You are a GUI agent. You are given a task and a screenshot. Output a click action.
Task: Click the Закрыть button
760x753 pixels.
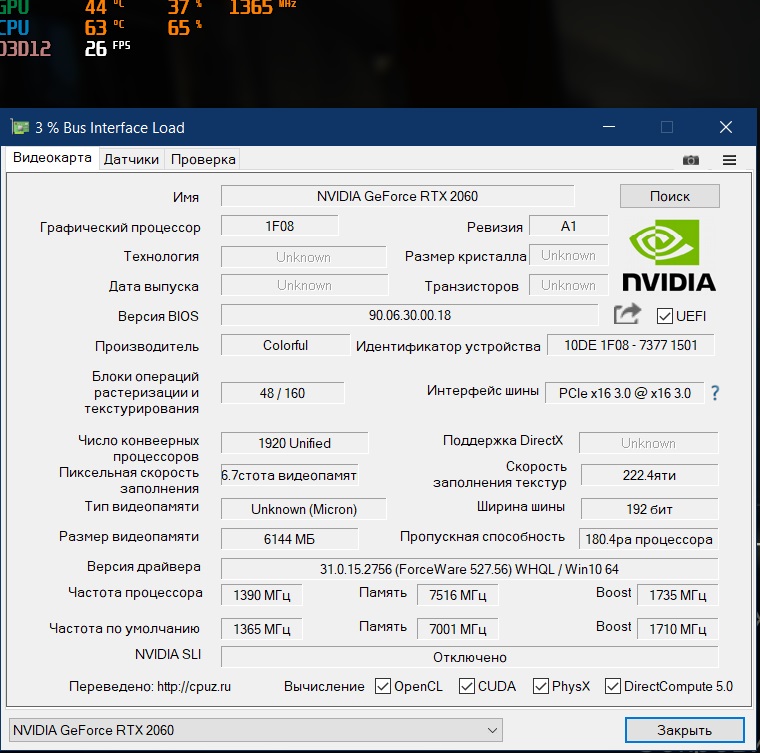[x=684, y=730]
